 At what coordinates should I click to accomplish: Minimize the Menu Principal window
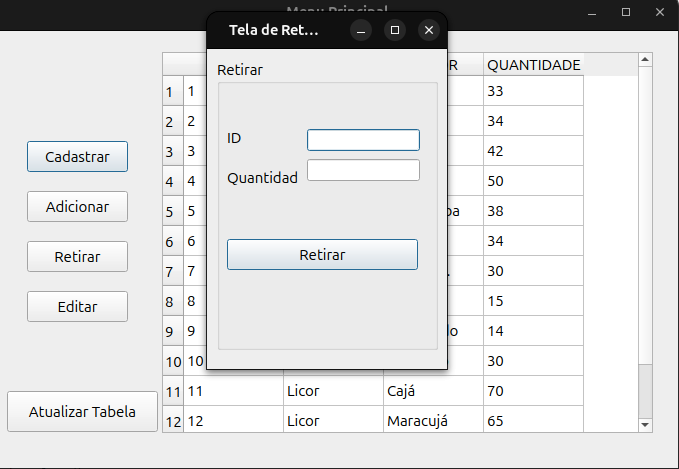pos(592,13)
